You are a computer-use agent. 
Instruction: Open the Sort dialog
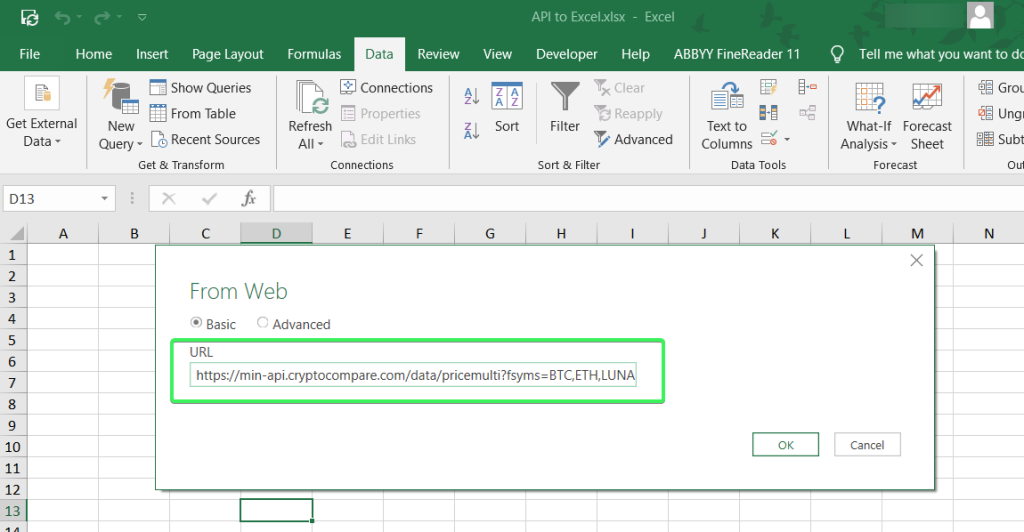pyautogui.click(x=507, y=108)
